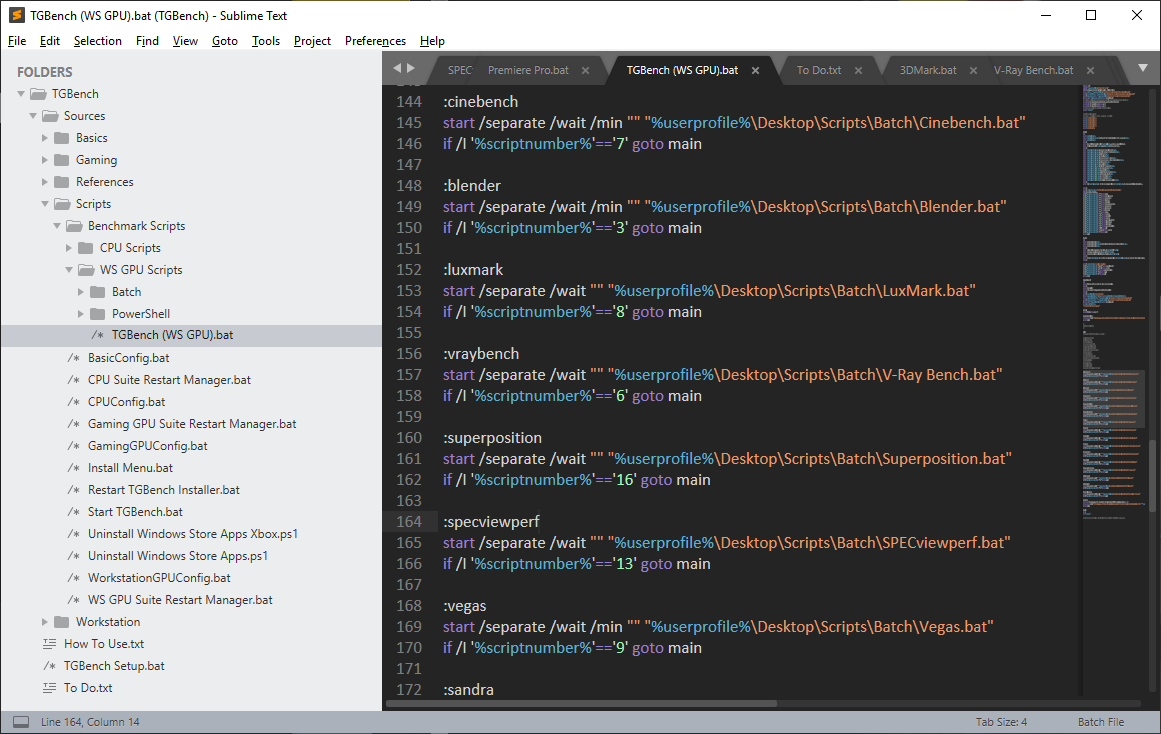Click the PowerShell folder icon
Viewport: 1161px width, 734px height.
click(98, 314)
